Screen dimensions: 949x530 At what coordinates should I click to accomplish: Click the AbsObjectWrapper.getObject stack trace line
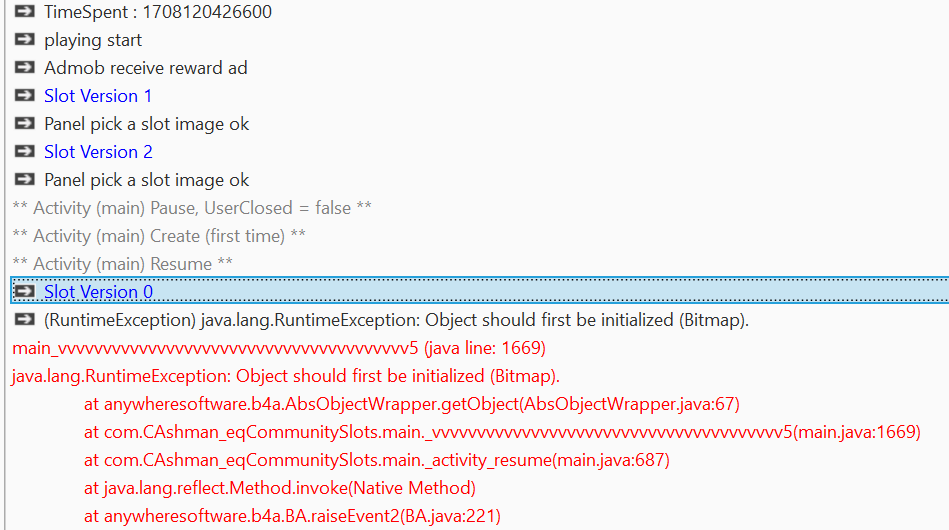pyautogui.click(x=411, y=404)
